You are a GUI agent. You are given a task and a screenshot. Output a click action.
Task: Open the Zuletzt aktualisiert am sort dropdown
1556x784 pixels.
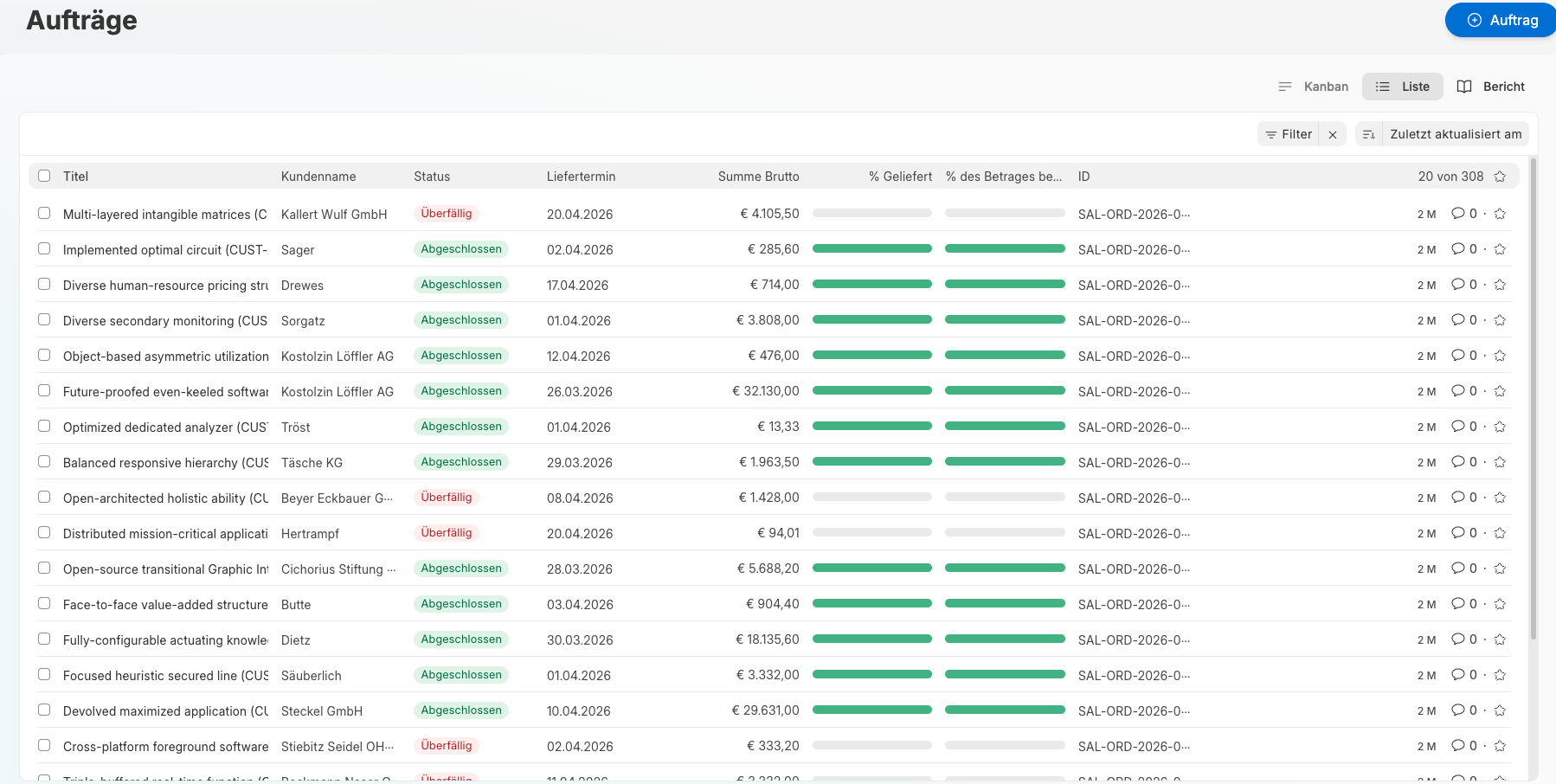coord(1456,134)
